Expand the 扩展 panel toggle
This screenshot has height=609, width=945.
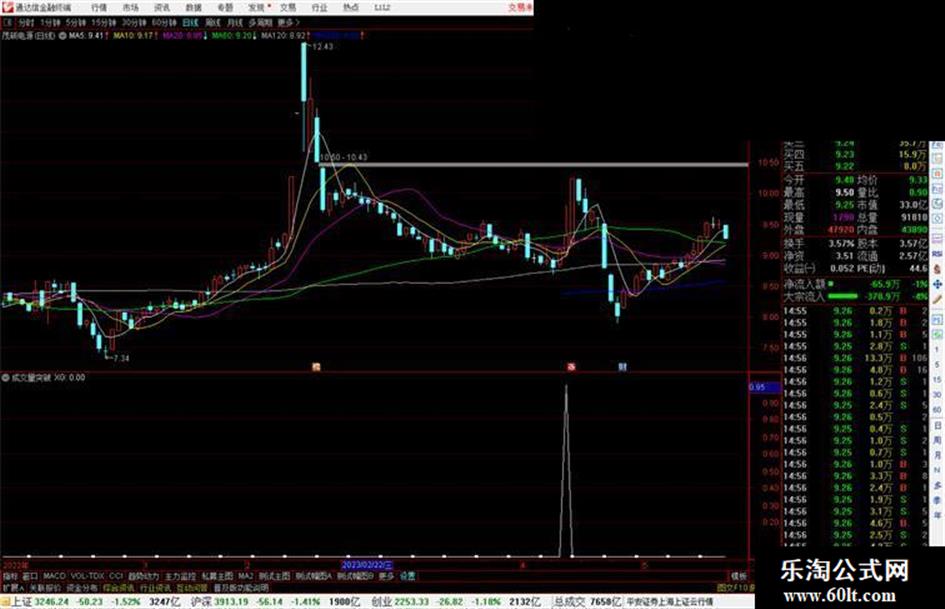click(13, 587)
